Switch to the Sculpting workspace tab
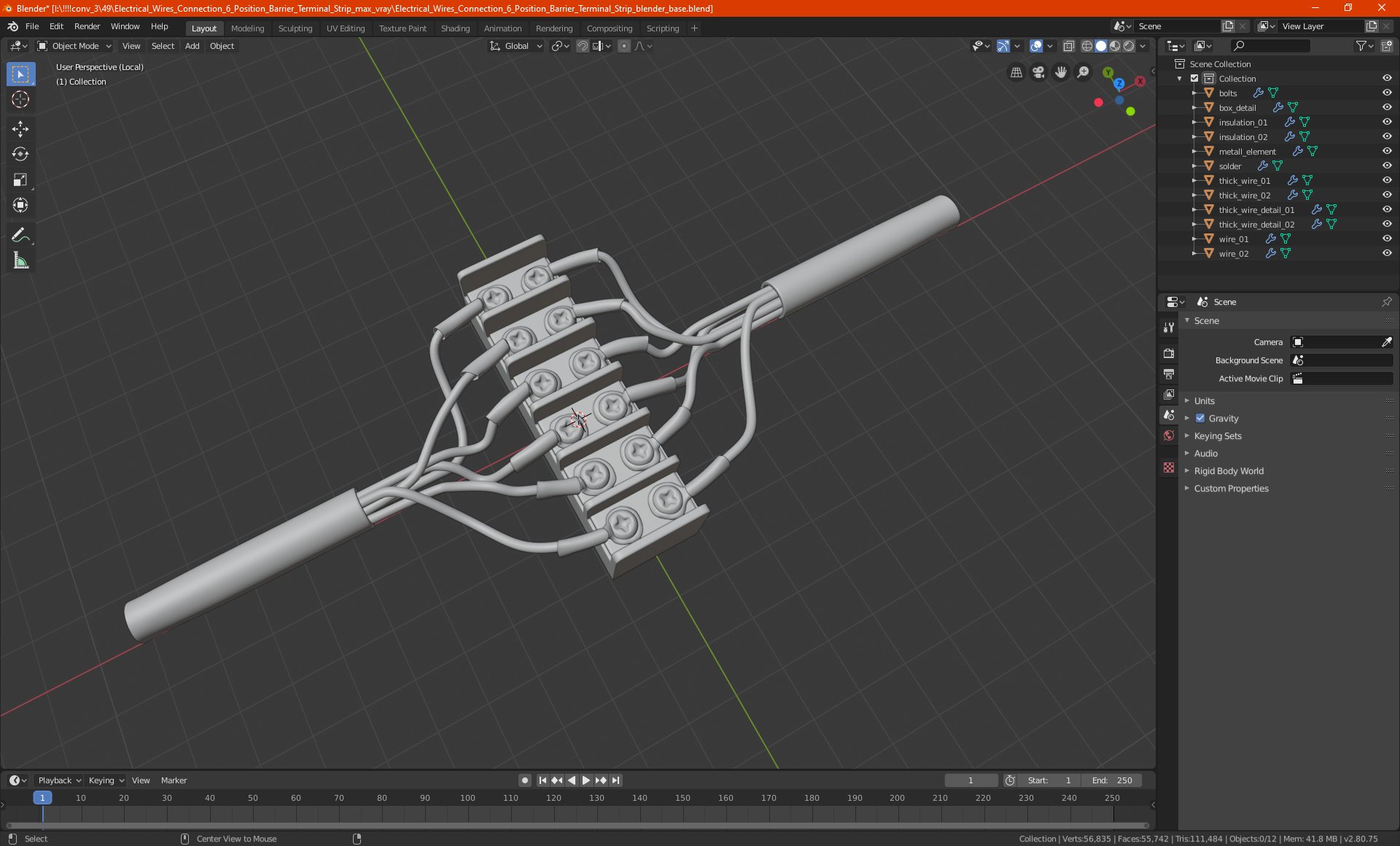This screenshot has width=1400, height=846. 295,28
